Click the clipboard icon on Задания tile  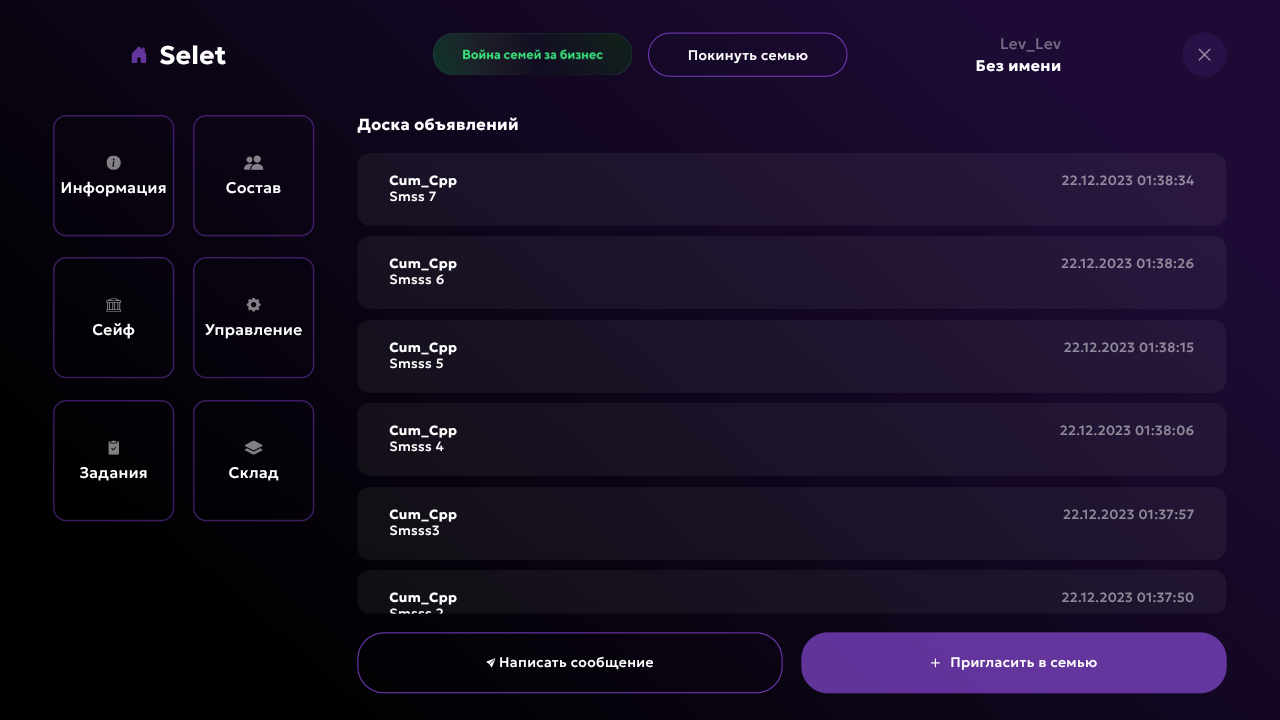click(113, 448)
